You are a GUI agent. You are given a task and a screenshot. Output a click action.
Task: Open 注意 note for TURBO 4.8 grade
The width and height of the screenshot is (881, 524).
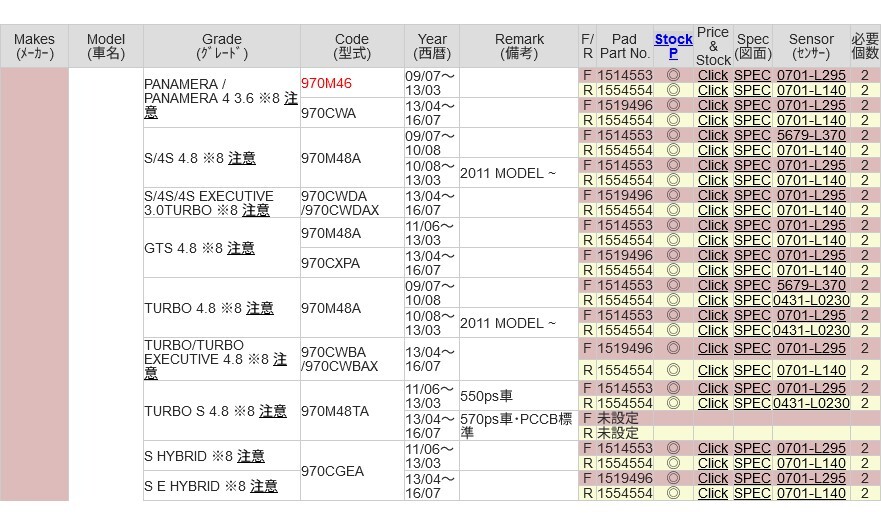click(260, 308)
